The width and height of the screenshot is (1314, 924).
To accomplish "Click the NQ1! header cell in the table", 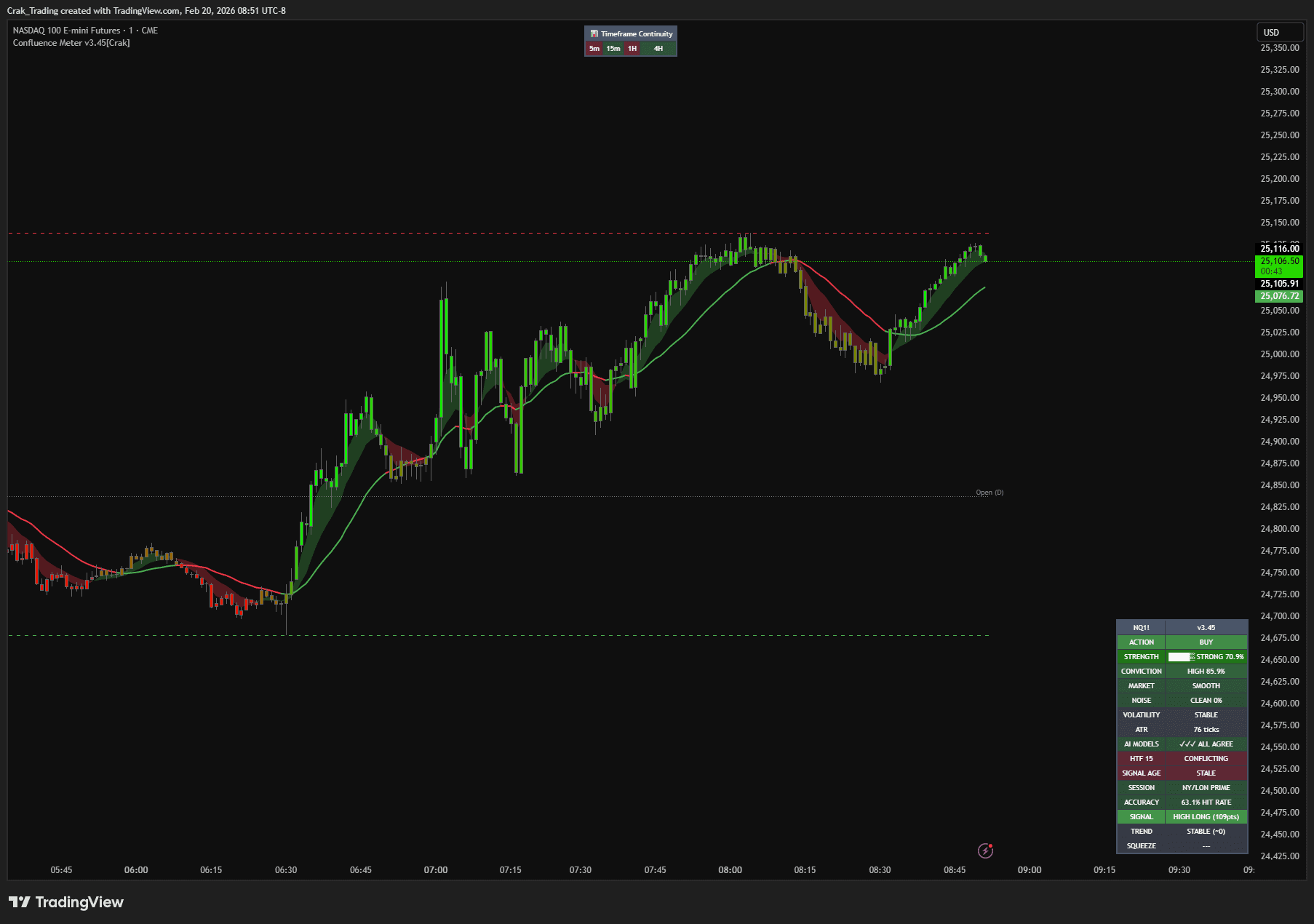I will (1142, 628).
